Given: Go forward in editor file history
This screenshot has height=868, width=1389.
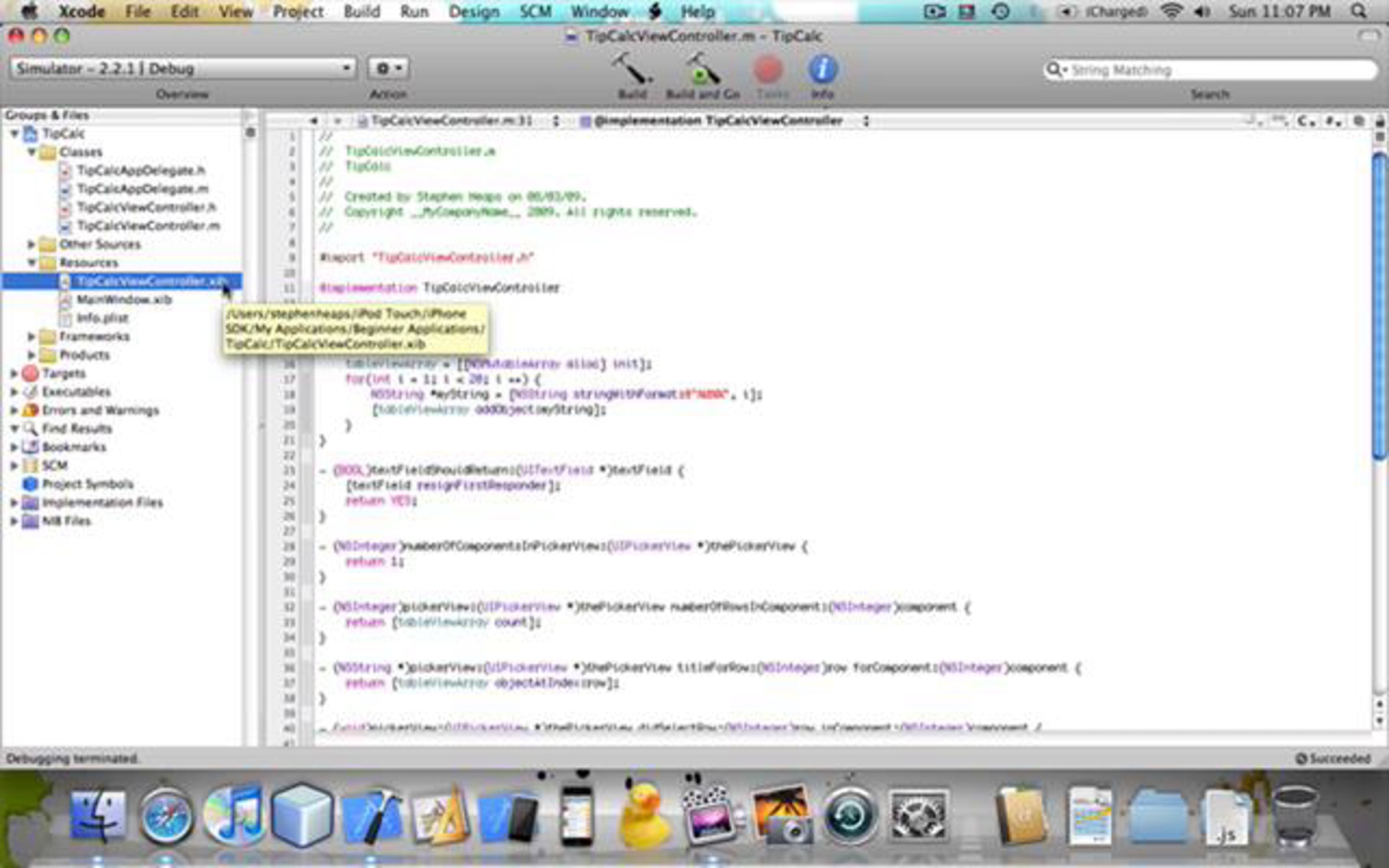Looking at the screenshot, I should [x=337, y=121].
